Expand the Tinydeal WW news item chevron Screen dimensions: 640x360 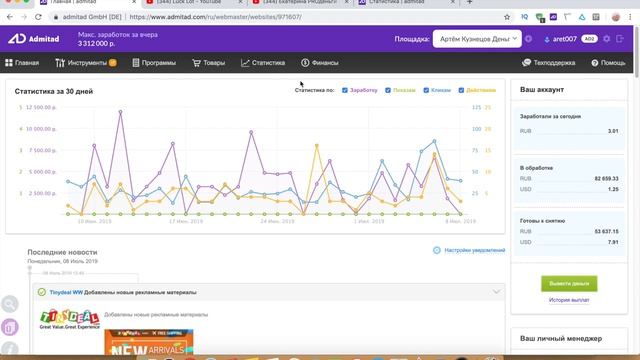coord(496,292)
